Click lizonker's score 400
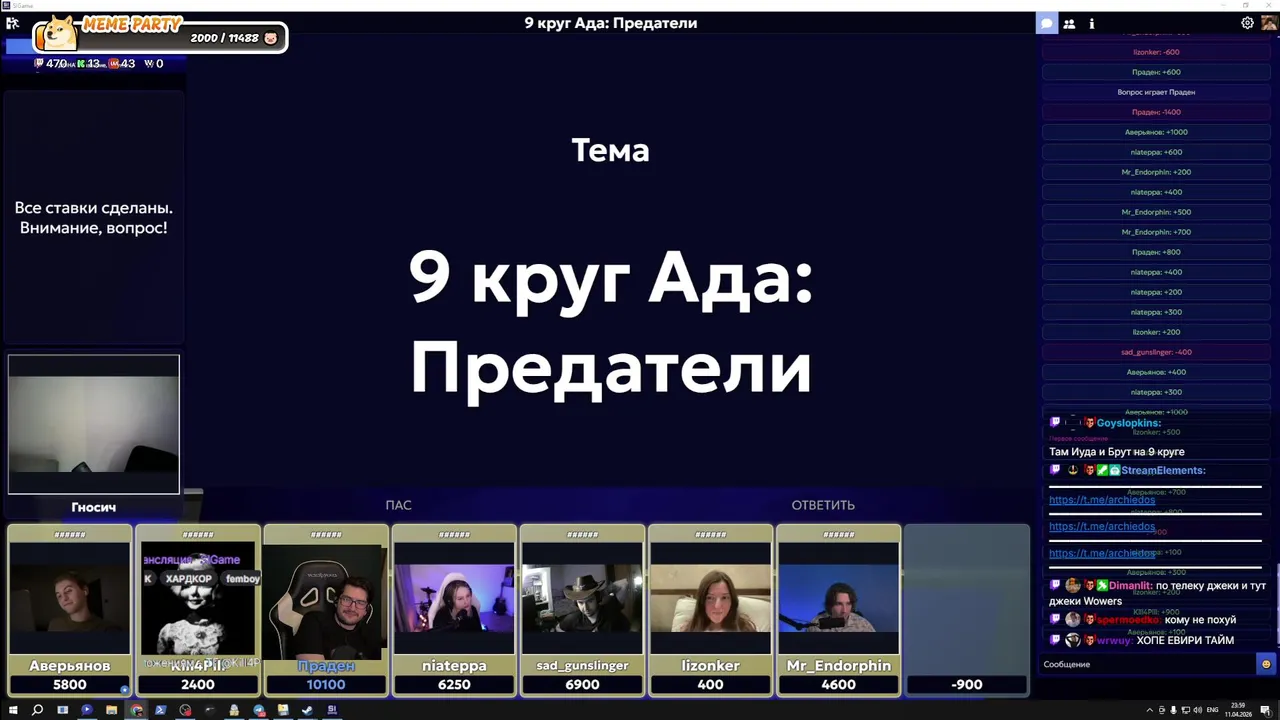 [710, 685]
